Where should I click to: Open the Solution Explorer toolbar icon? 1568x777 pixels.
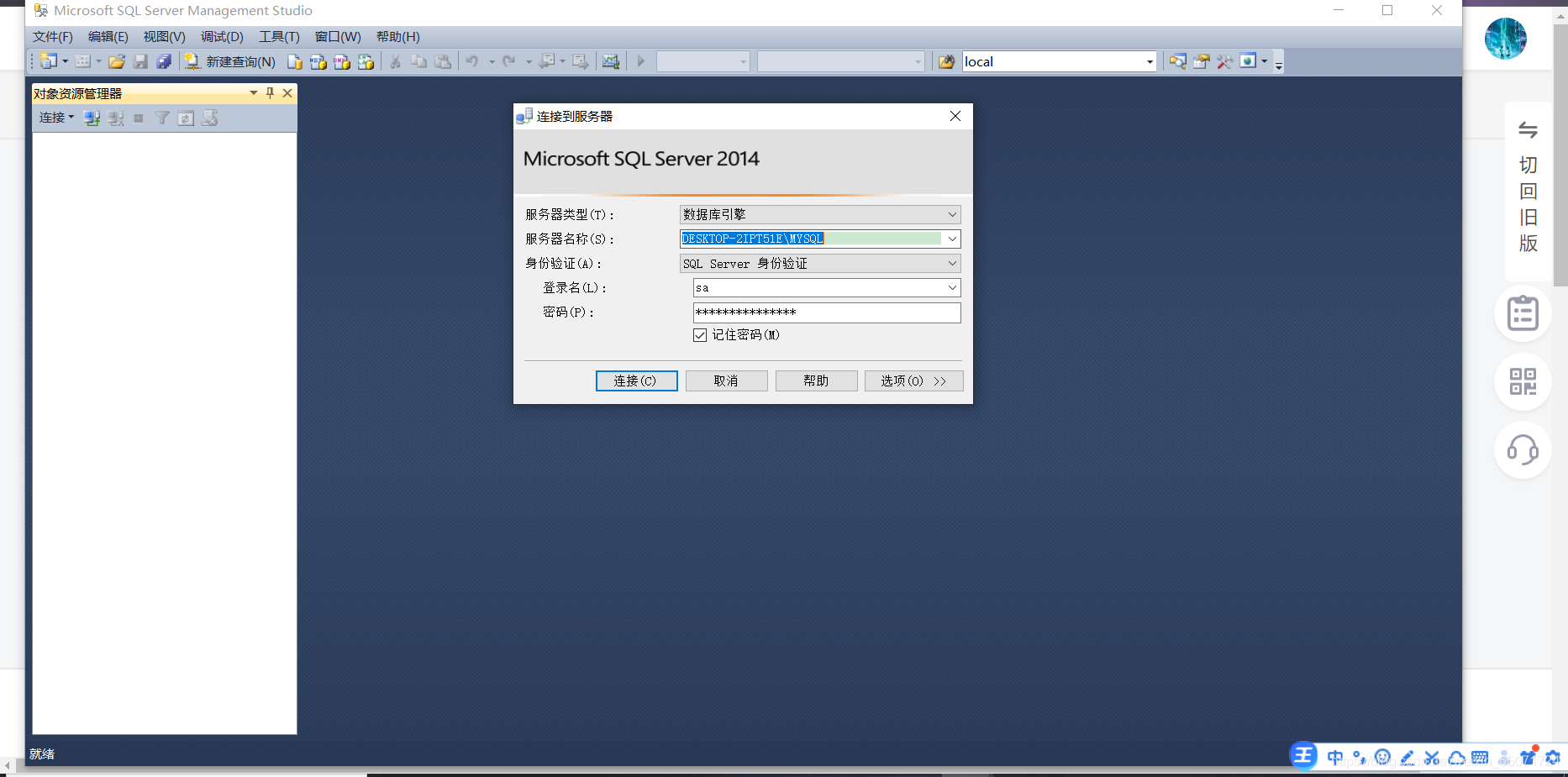pyautogui.click(x=1178, y=61)
